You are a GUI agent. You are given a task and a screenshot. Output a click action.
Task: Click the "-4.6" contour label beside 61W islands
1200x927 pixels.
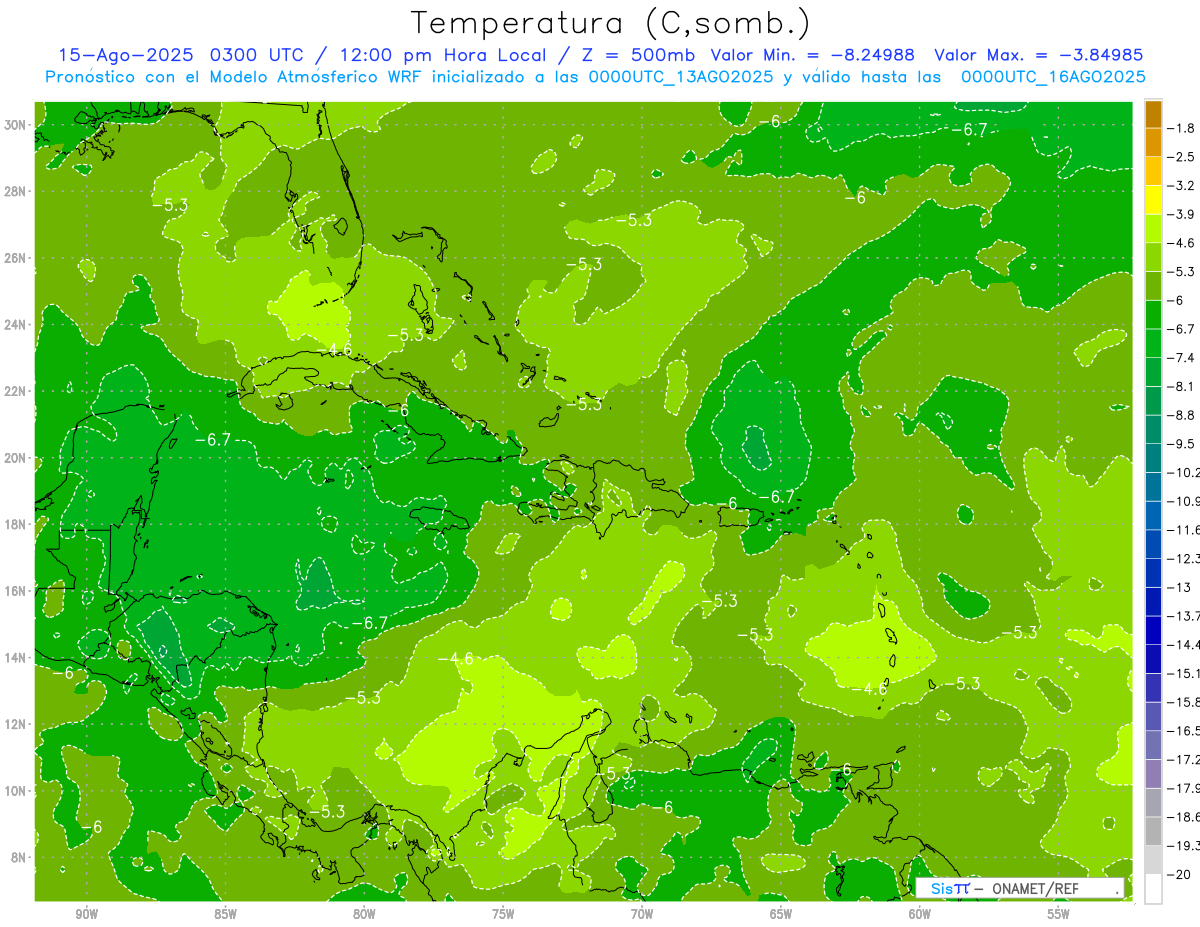coord(872,689)
